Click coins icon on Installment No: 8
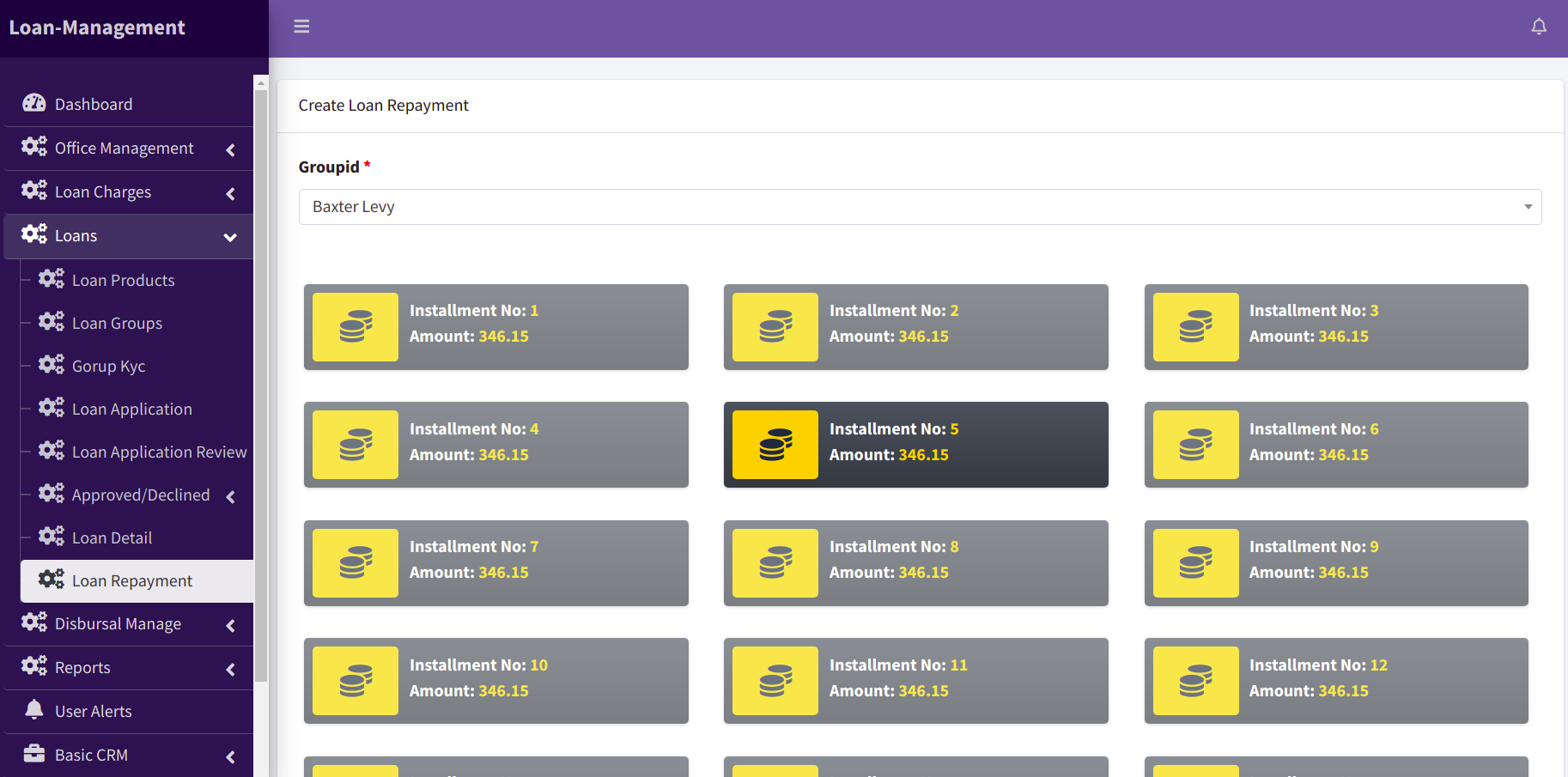This screenshot has width=1568, height=777. point(775,563)
